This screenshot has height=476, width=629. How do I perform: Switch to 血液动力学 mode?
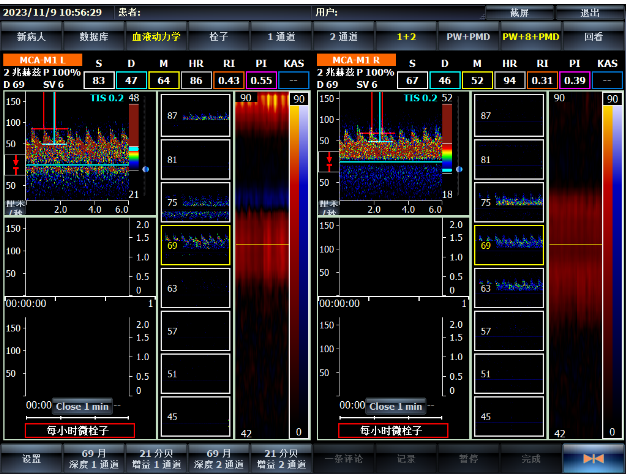pyautogui.click(x=156, y=37)
